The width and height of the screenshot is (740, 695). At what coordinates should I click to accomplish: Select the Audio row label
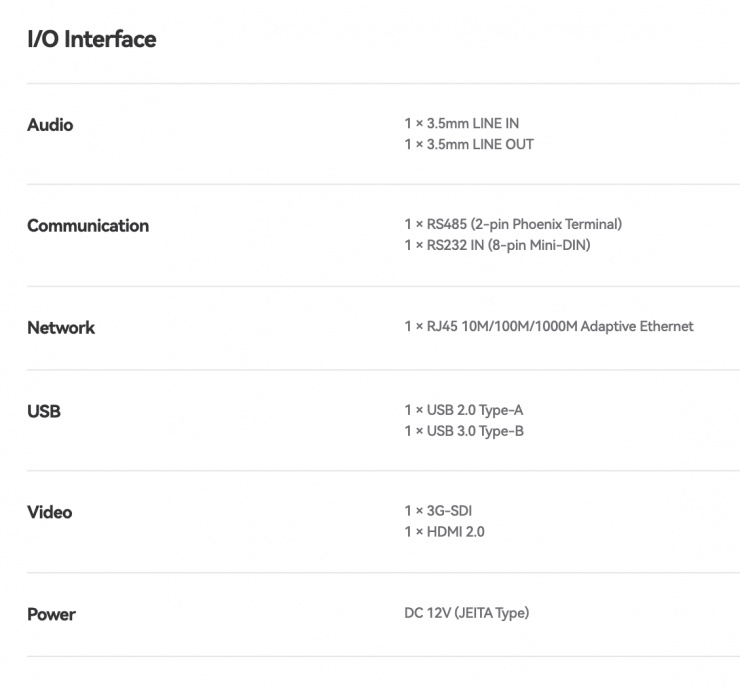pyautogui.click(x=50, y=125)
